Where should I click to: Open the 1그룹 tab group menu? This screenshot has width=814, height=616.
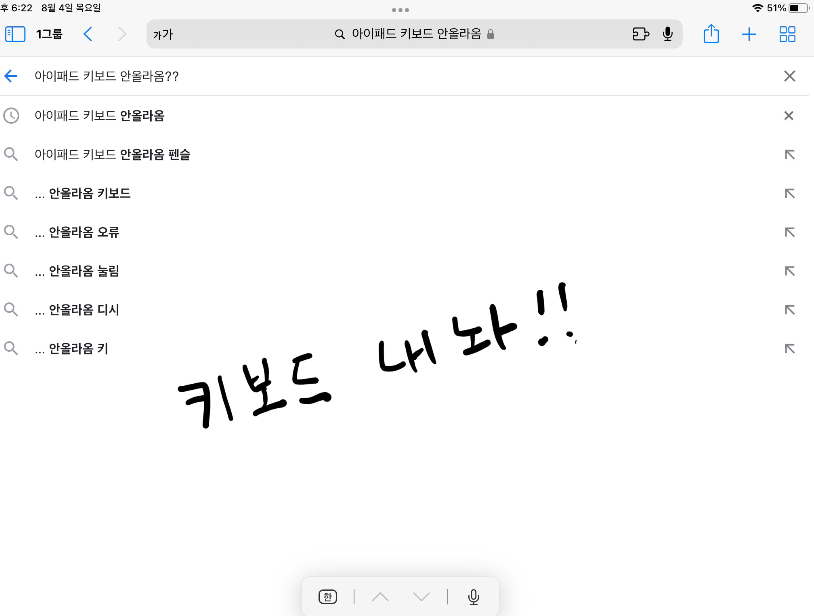[x=49, y=34]
